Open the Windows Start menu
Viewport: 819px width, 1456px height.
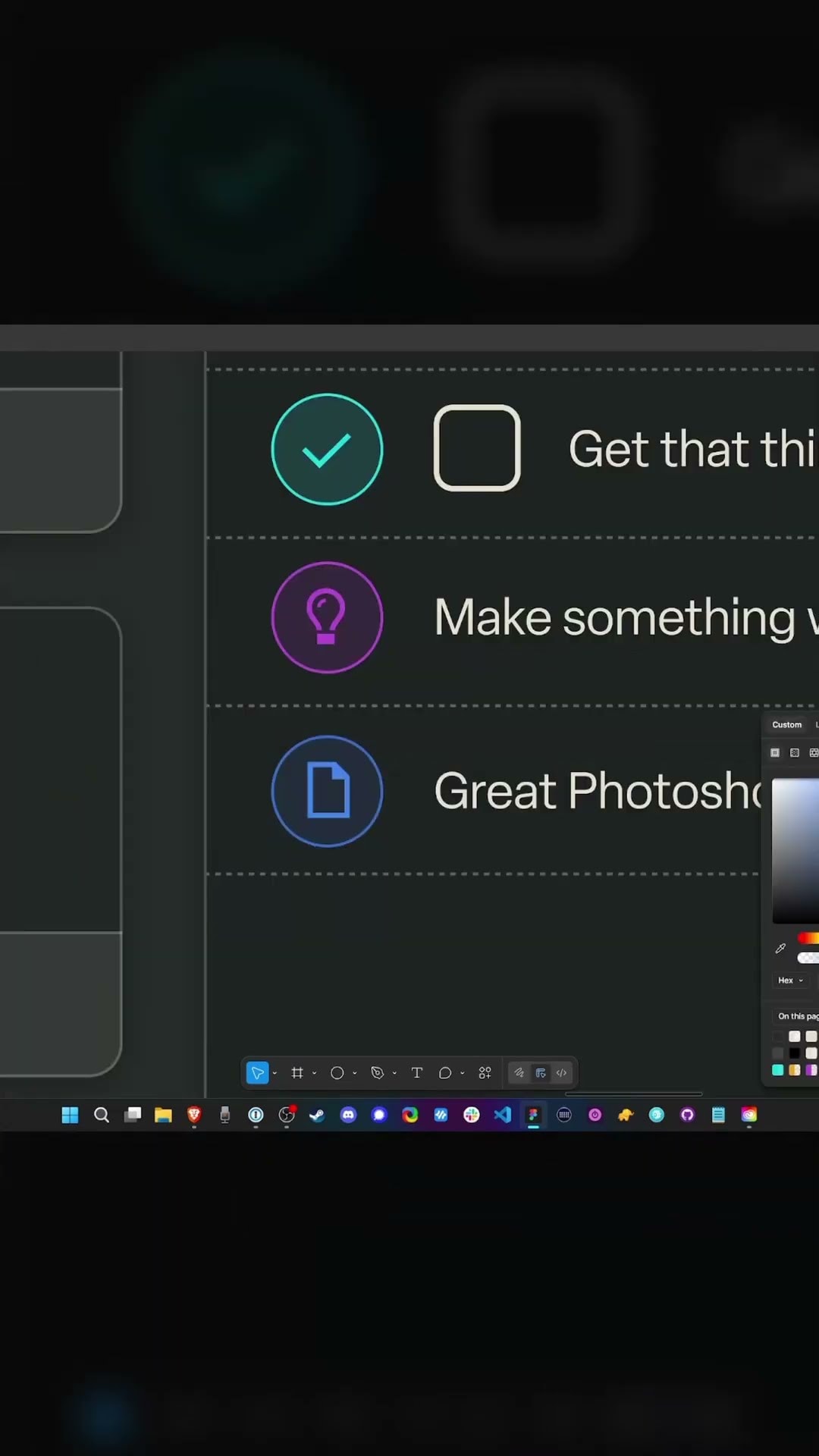(x=70, y=1115)
